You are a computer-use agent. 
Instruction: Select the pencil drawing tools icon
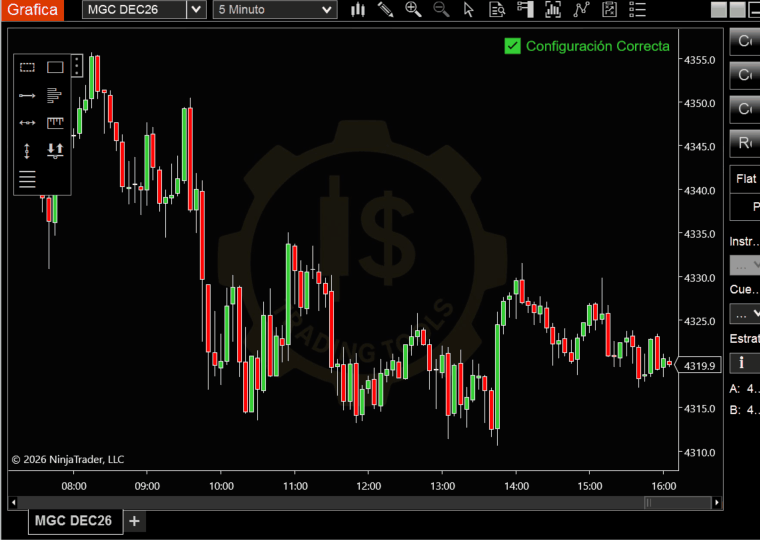tap(385, 10)
